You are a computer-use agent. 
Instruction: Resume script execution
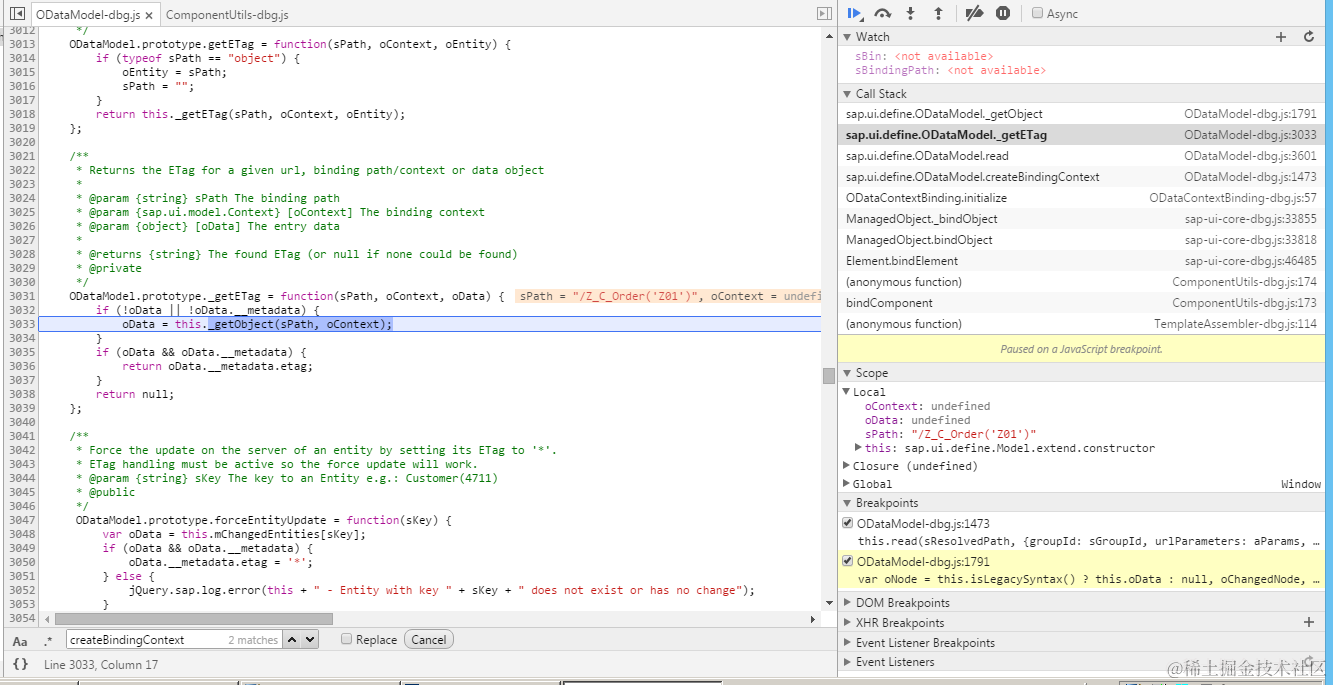pos(855,13)
